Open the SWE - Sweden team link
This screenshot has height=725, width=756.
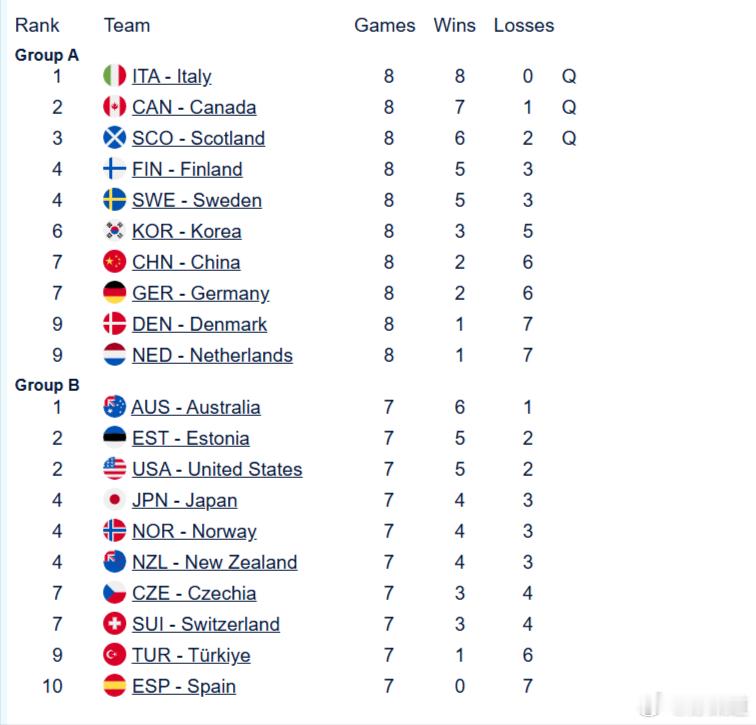[x=197, y=200]
